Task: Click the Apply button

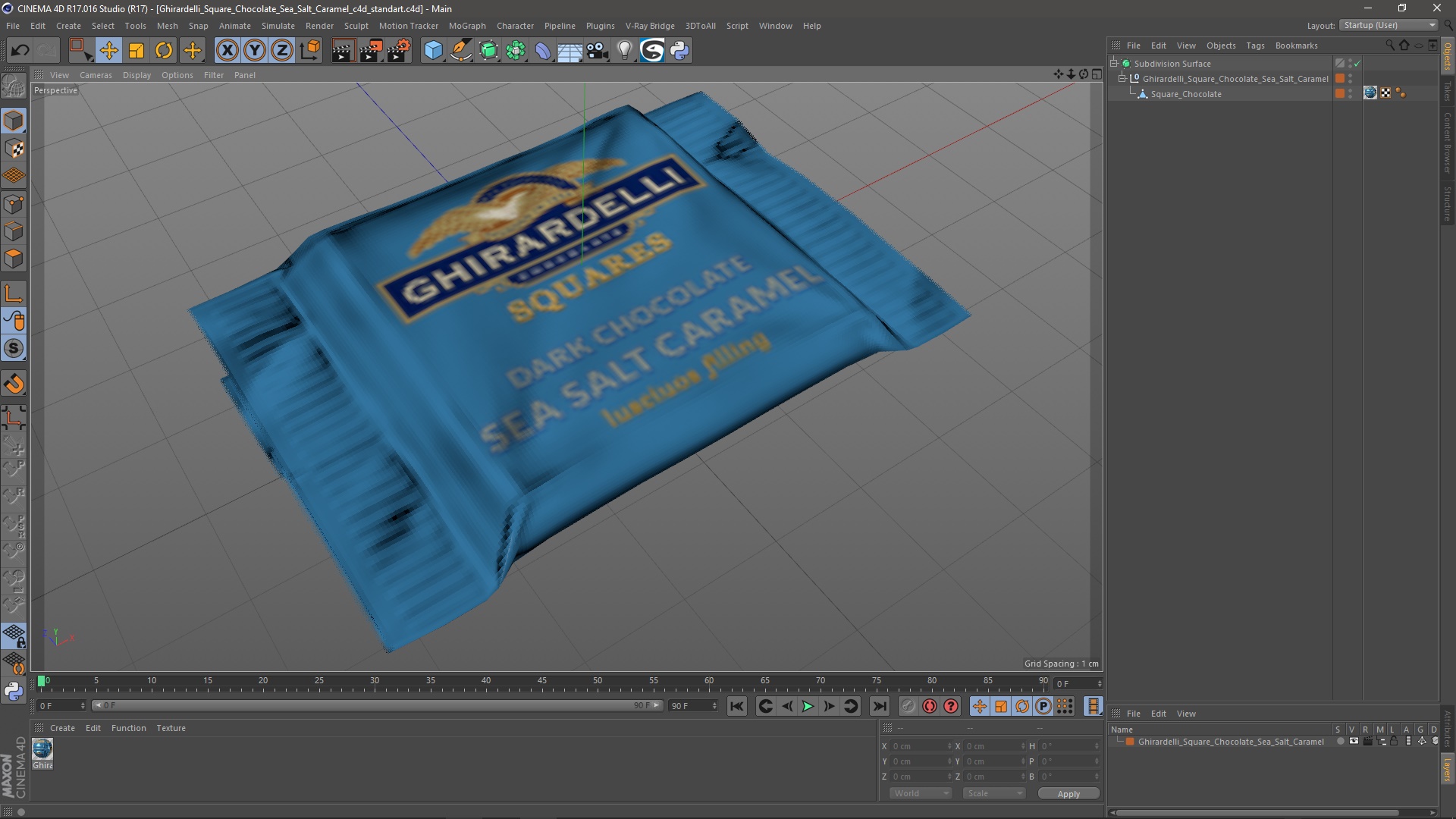Action: (x=1068, y=794)
